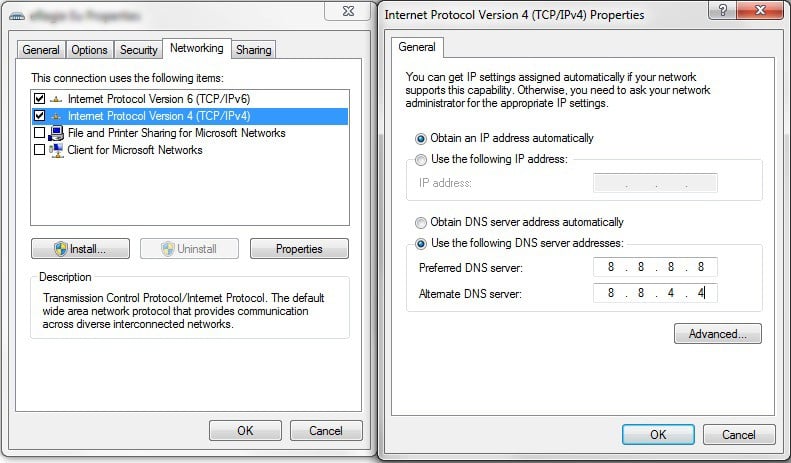791x463 pixels.
Task: Select Obtain DNS server address automatically
Action: pos(421,222)
